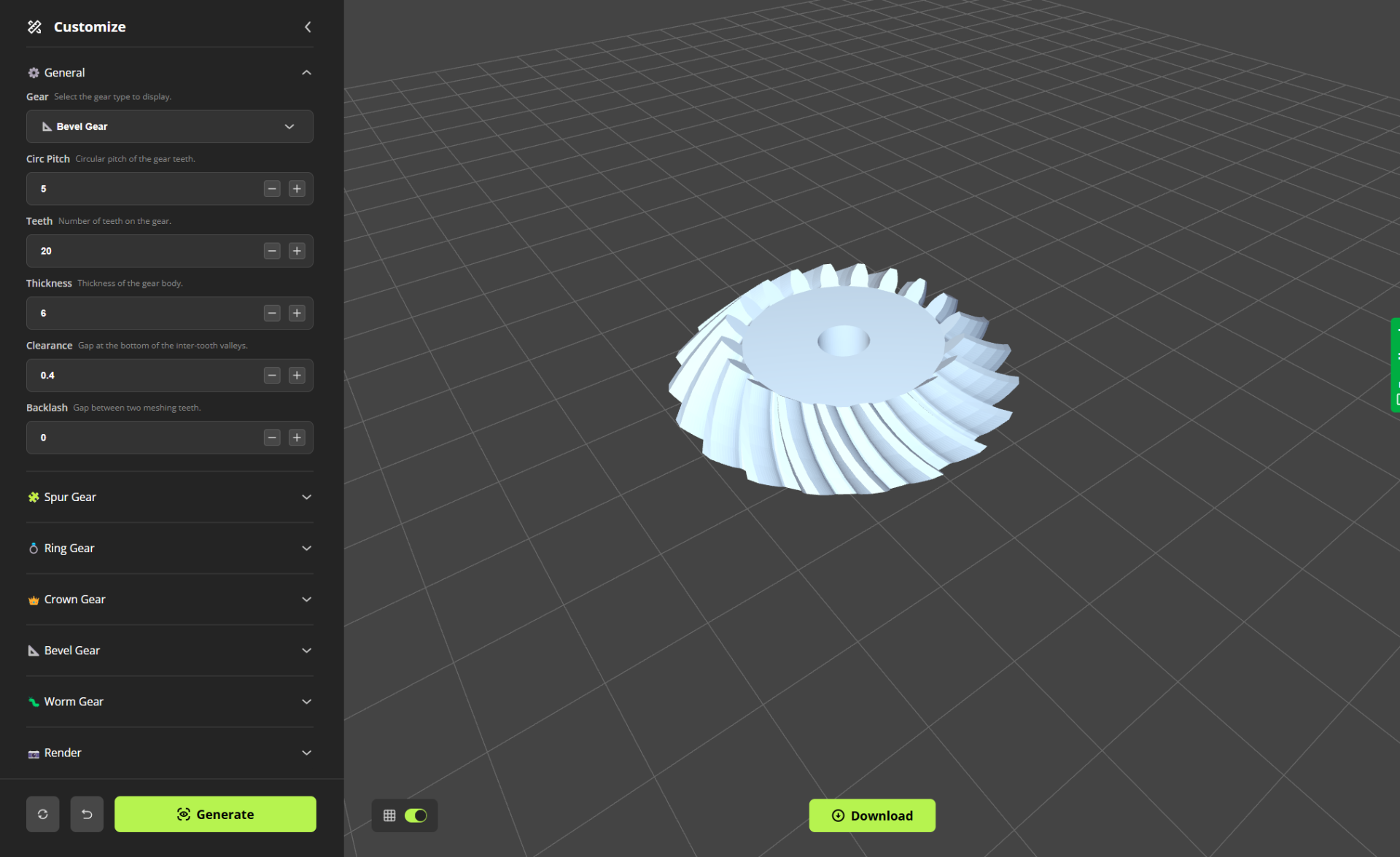Image resolution: width=1400 pixels, height=857 pixels.
Task: Collapse the General section chevron
Action: [306, 73]
